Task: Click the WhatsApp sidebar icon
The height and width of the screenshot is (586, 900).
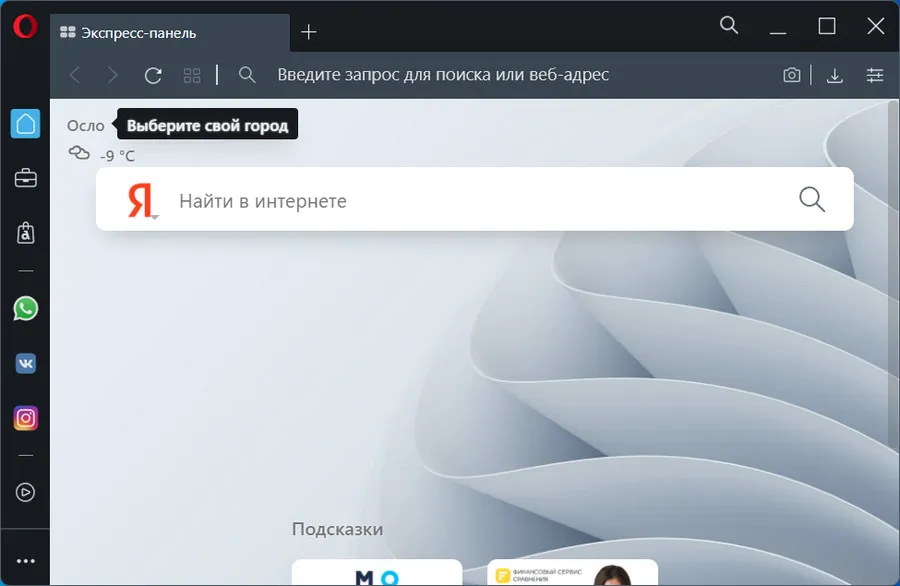Action: tap(26, 308)
